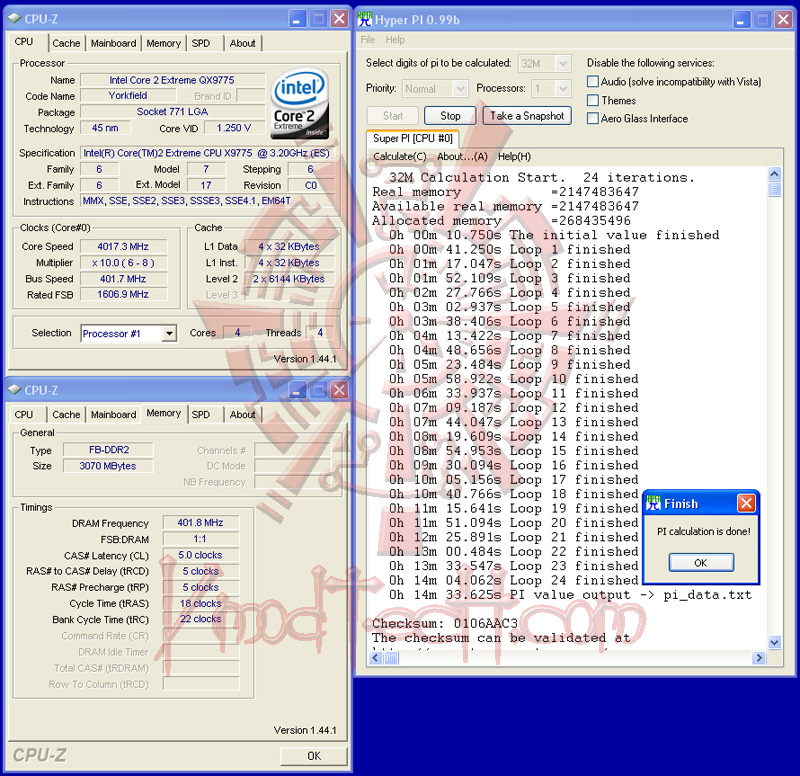Open the SPD tab in top CPU-Z window
Screen dimensions: 800x776
click(x=201, y=43)
